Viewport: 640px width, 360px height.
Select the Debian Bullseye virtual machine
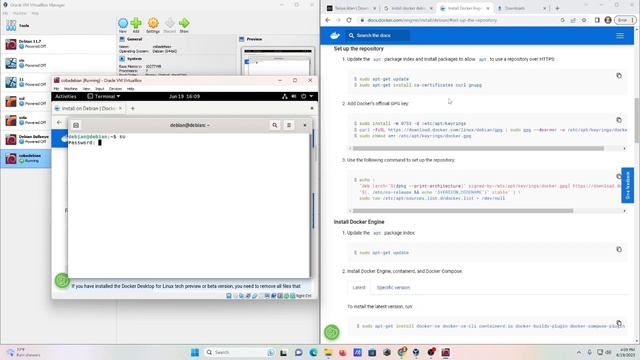tap(26, 139)
